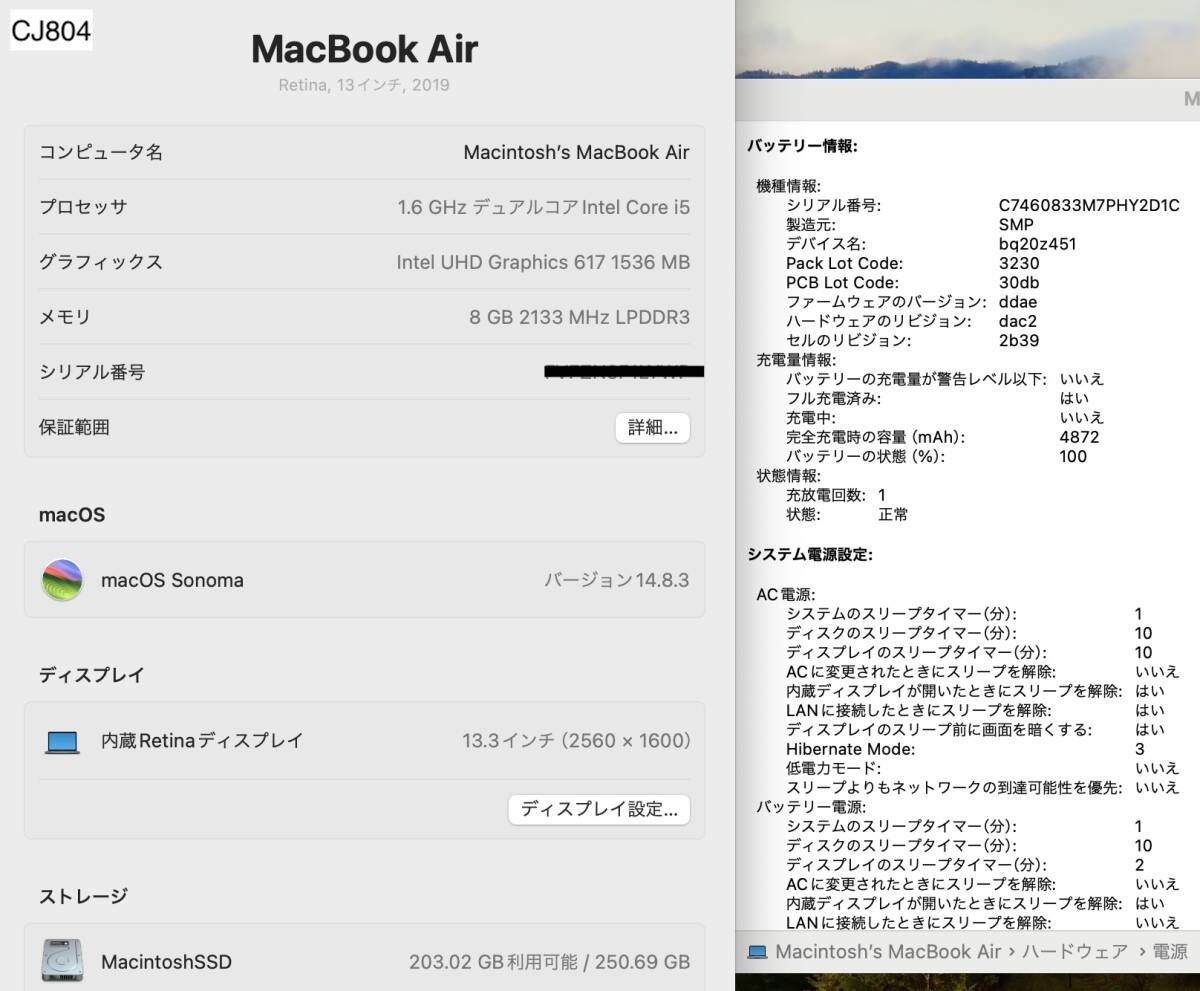Click the バッテリー情報 heading

(x=802, y=146)
